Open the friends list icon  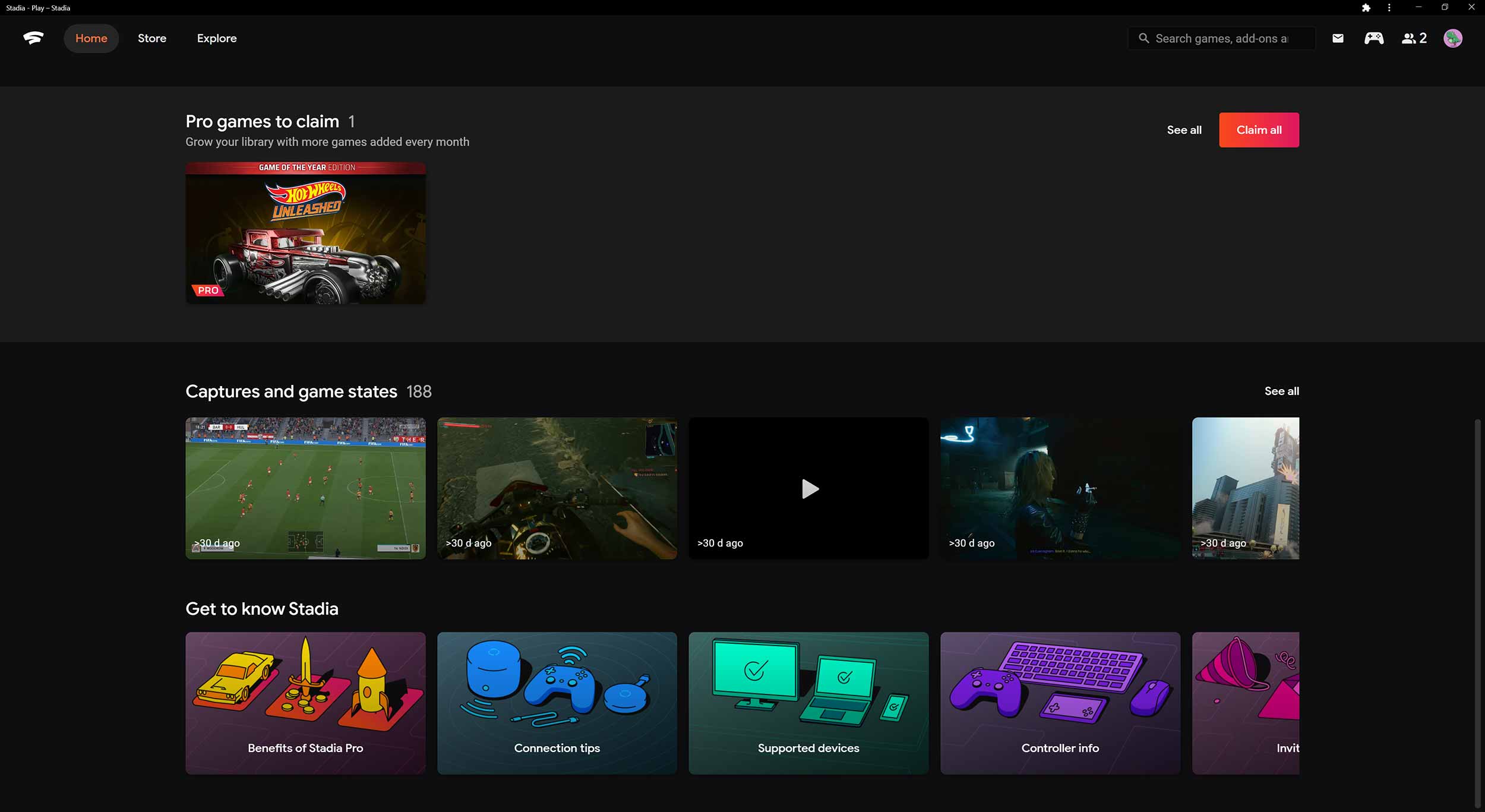point(1414,38)
